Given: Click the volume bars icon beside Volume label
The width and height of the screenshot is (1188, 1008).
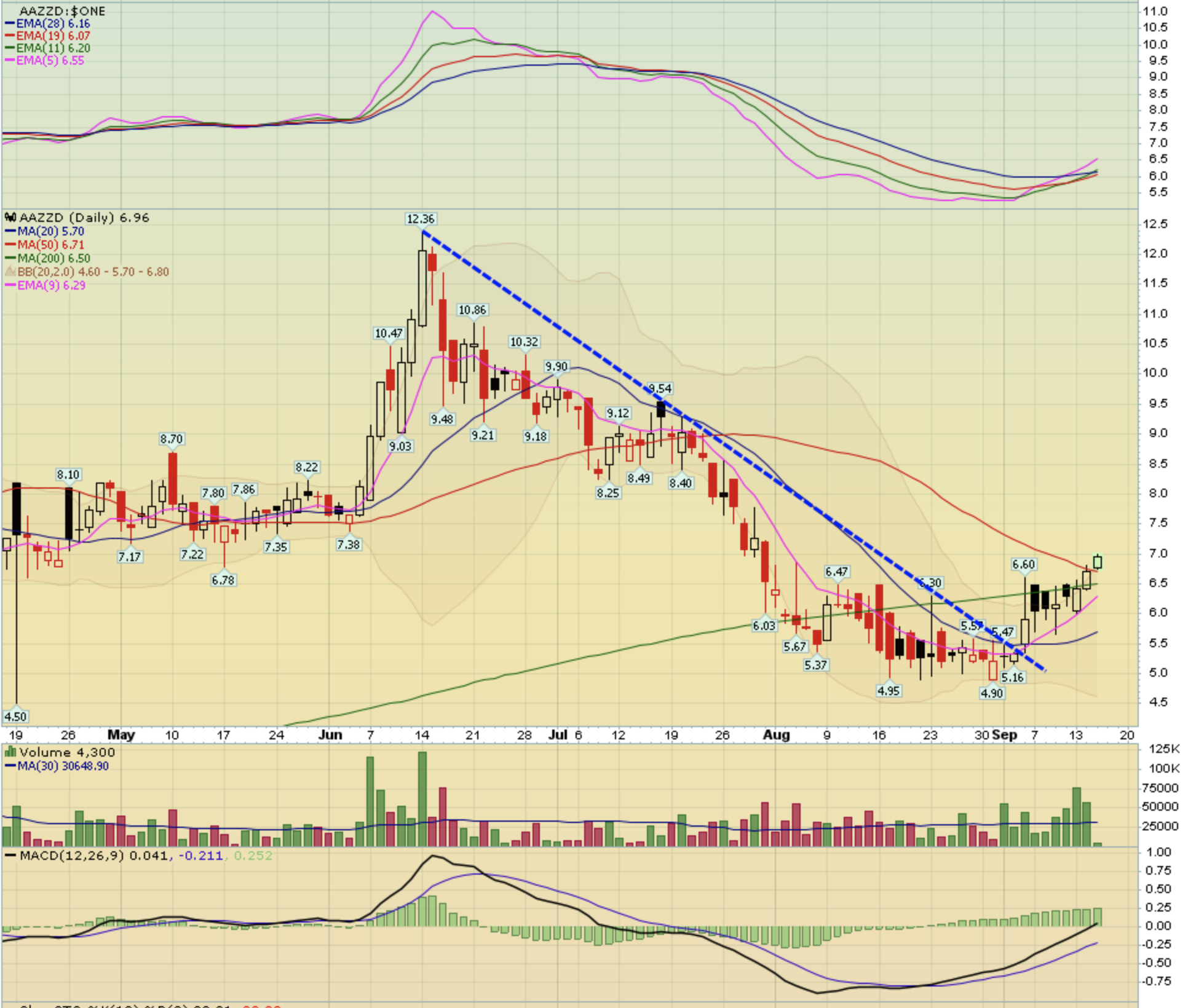Looking at the screenshot, I should point(10,752).
